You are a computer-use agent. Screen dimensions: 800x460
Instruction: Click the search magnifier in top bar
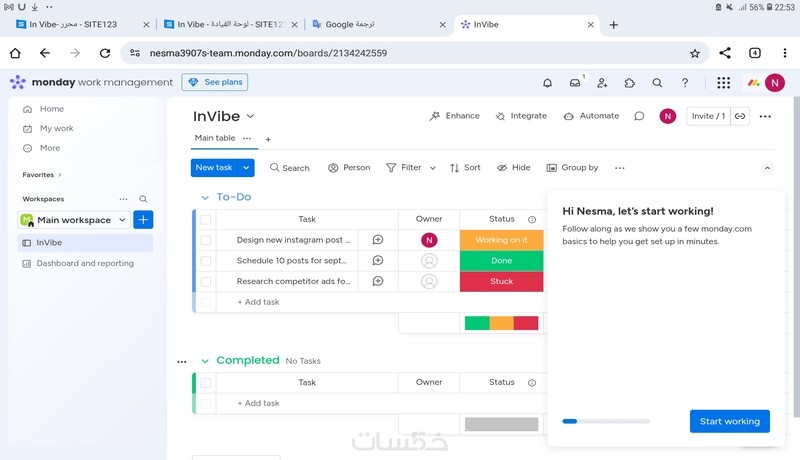click(x=657, y=83)
